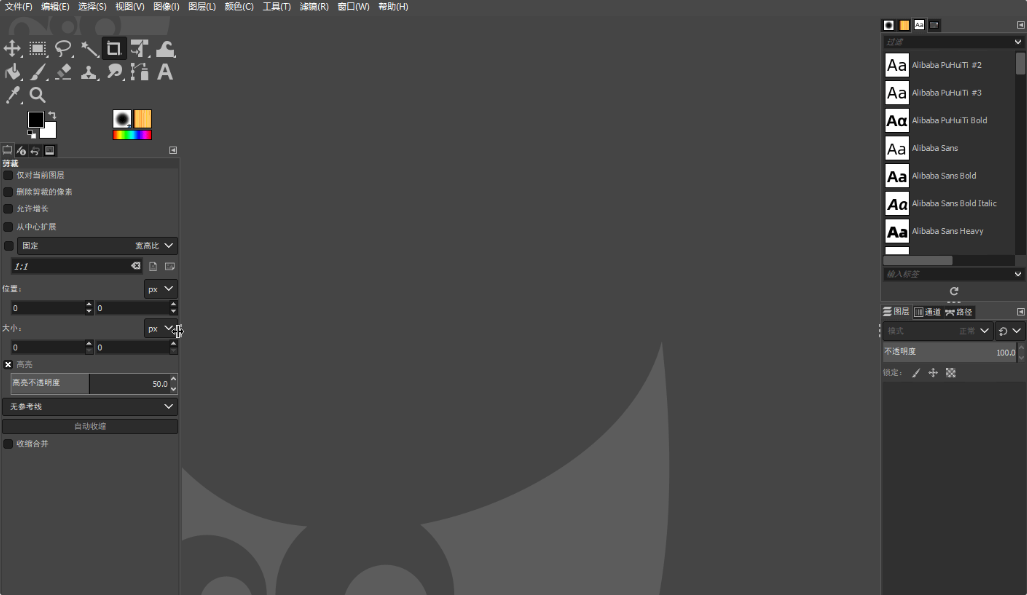
Task: Click the fonts list horizontal scrollbar
Action: click(918, 261)
